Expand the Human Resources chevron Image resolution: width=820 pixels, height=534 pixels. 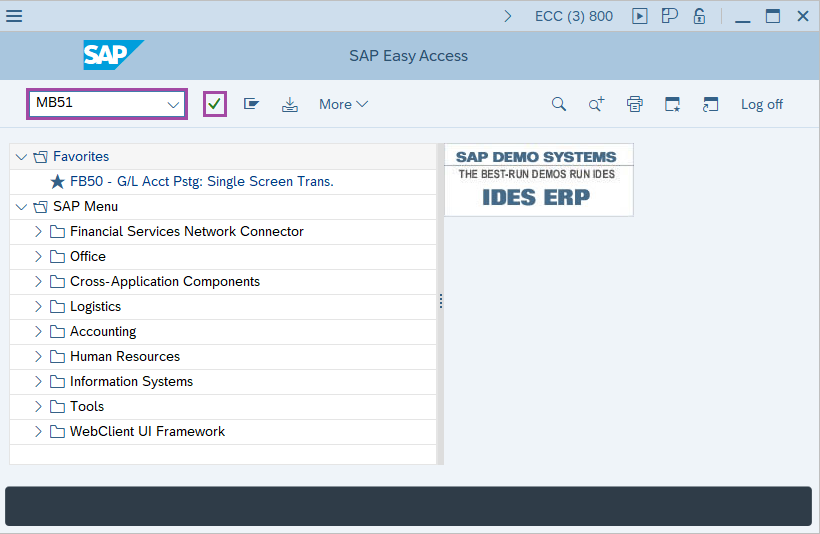coord(38,356)
